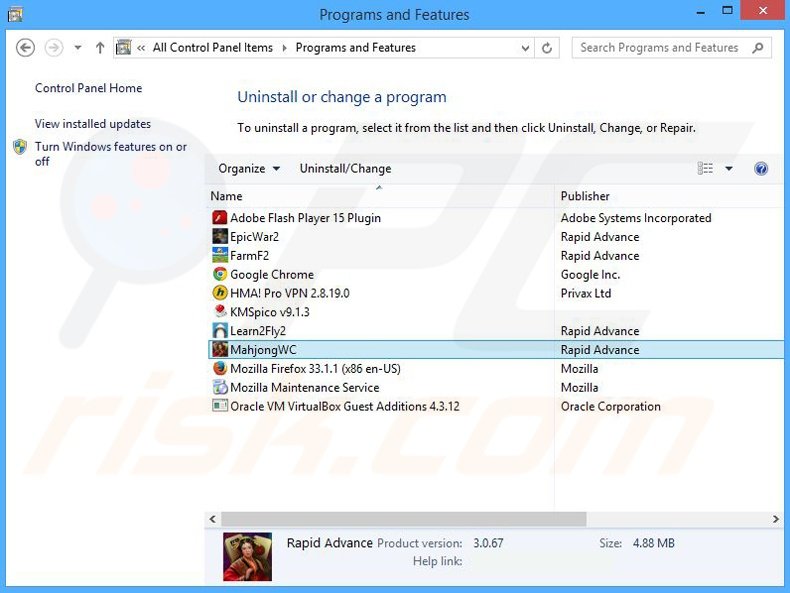The image size is (790, 593).
Task: Click the horizontal scrollbar thumb
Action: (404, 519)
